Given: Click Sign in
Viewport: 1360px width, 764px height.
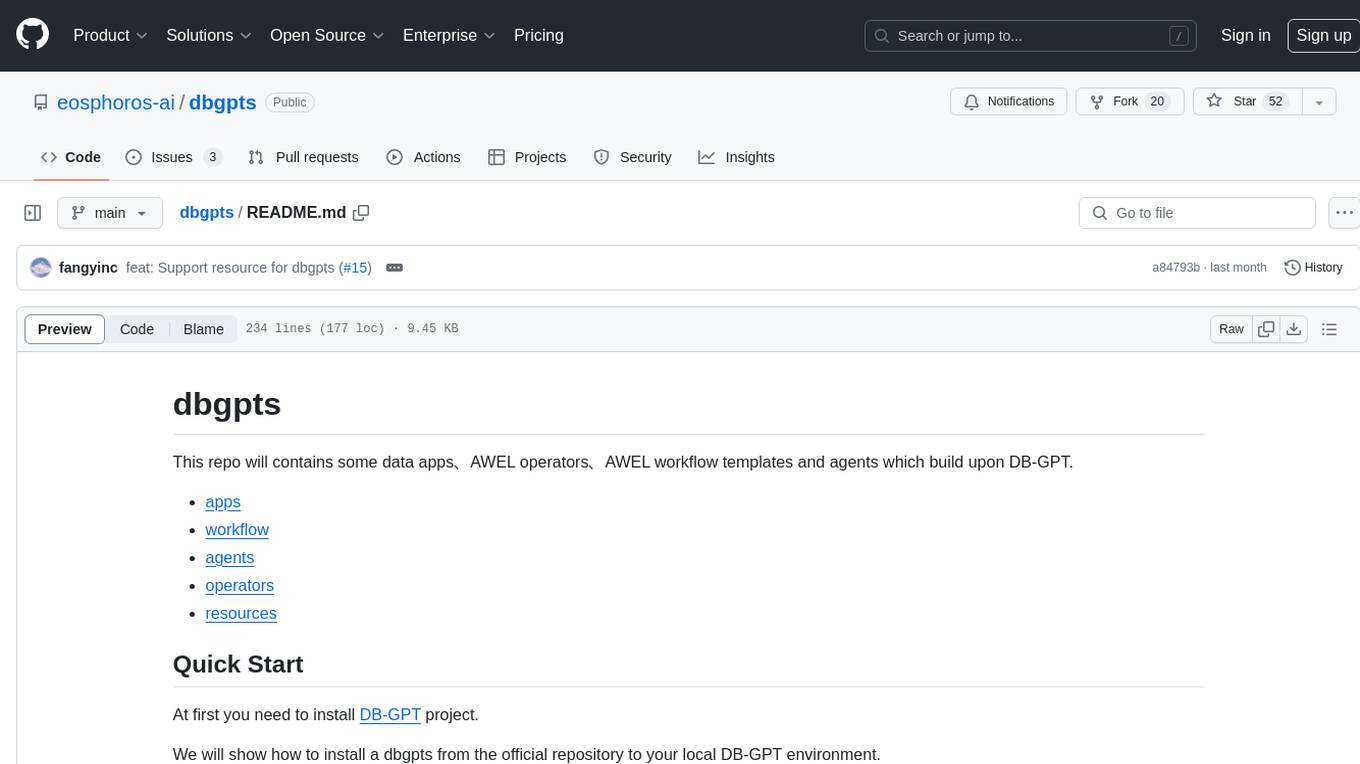Looking at the screenshot, I should (x=1245, y=35).
